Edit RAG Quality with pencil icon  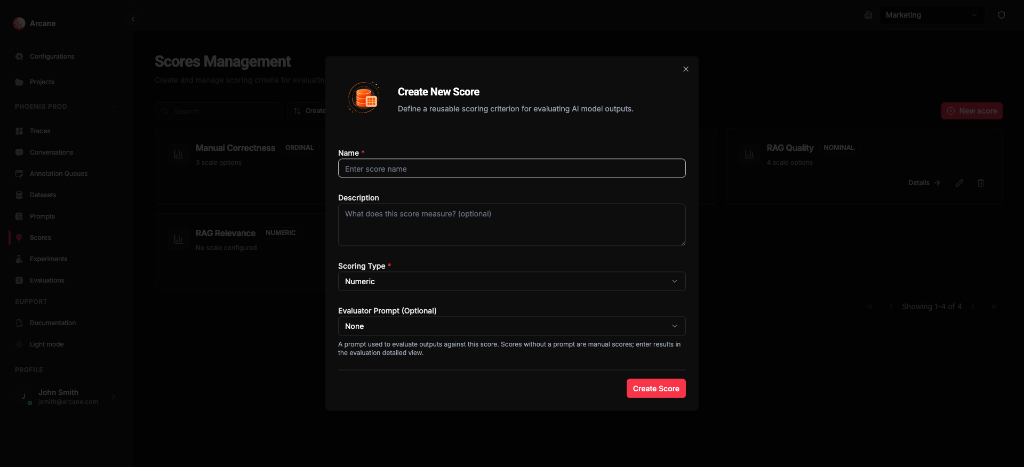(959, 183)
